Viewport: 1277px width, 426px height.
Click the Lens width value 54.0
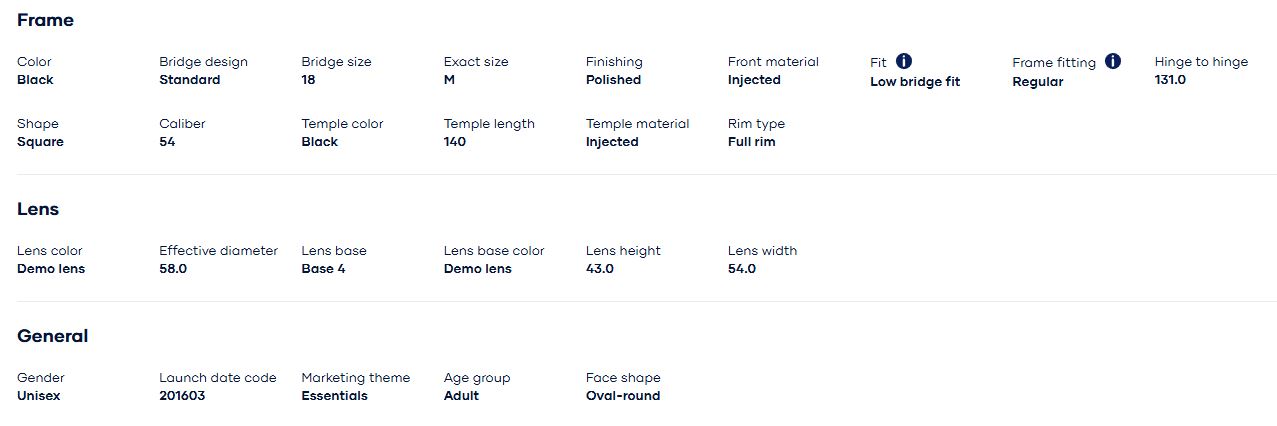pos(742,269)
